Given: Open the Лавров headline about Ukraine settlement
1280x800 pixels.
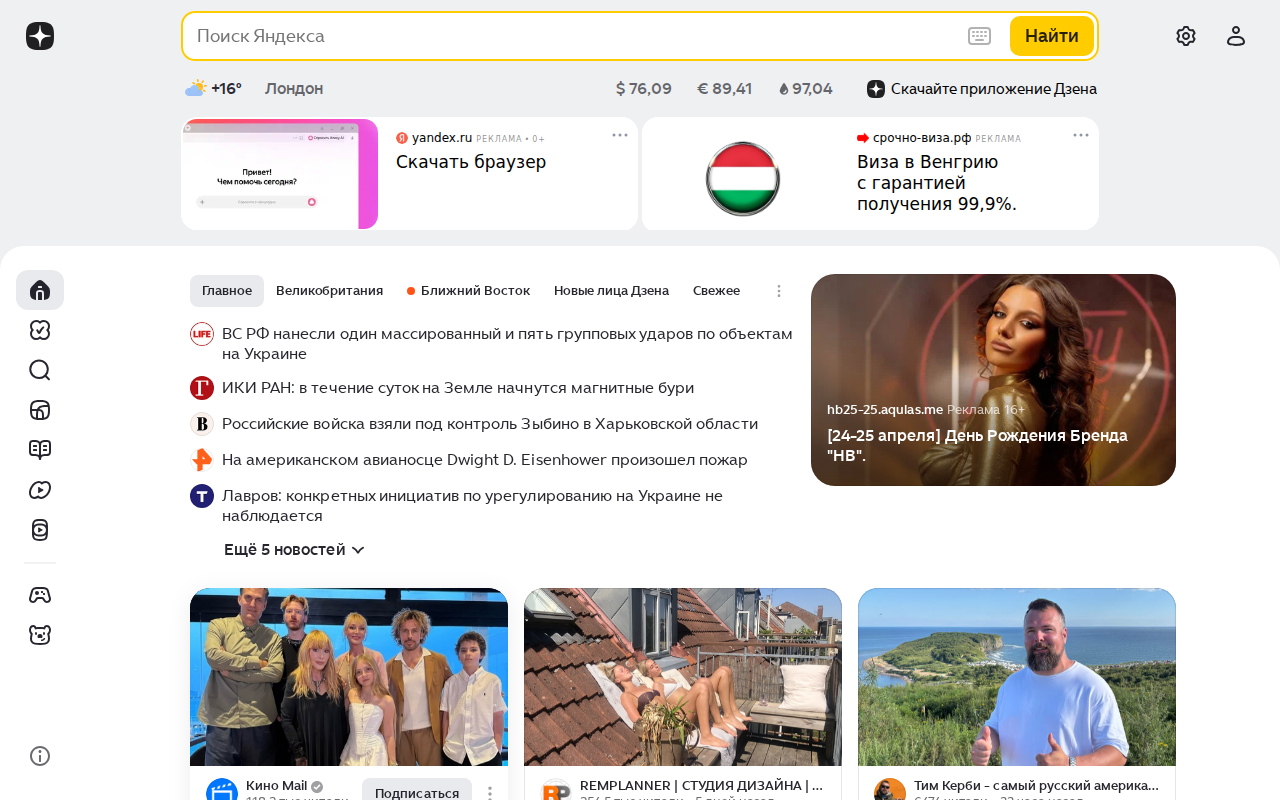Looking at the screenshot, I should [472, 506].
